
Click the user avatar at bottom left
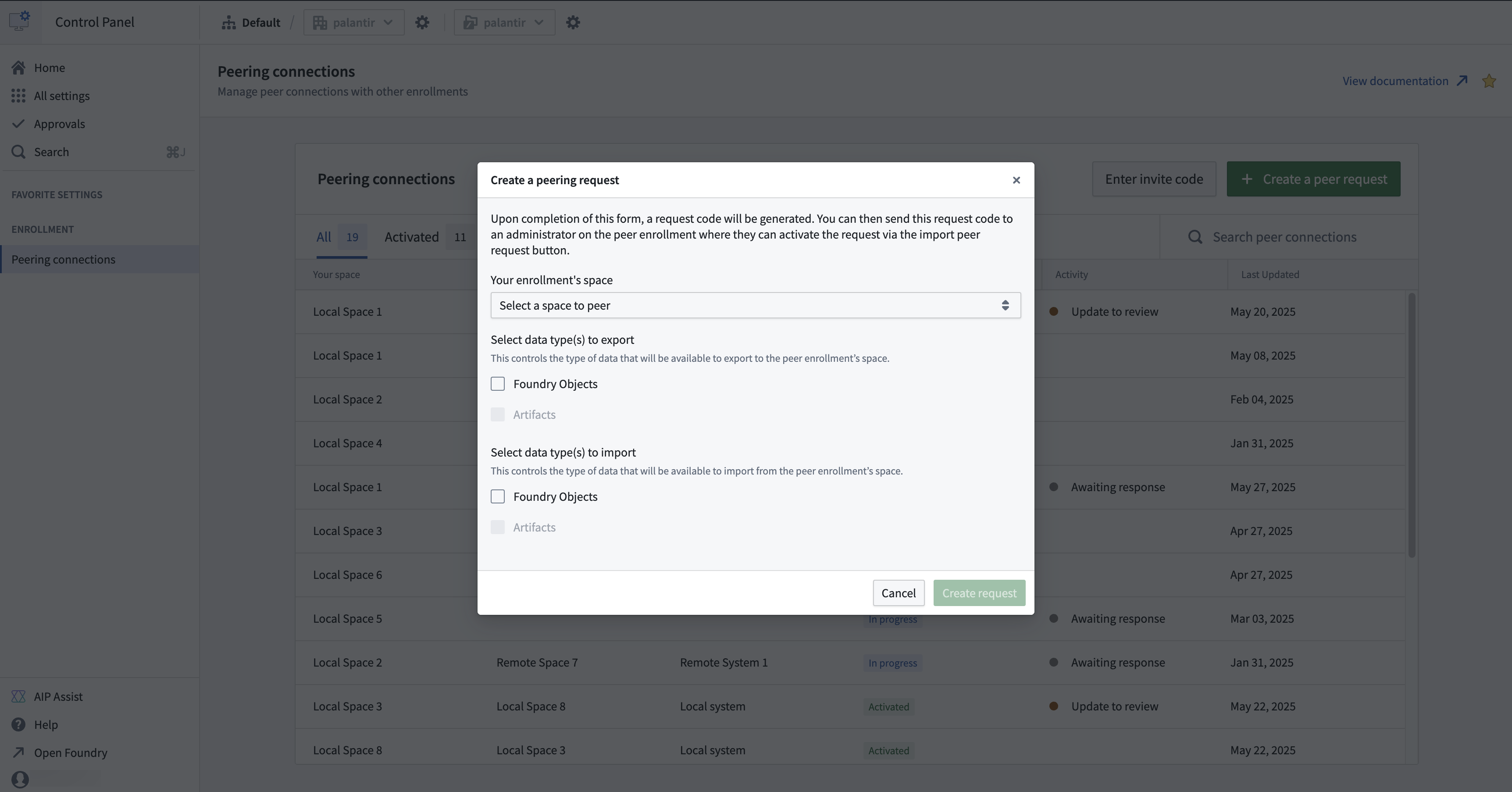(x=19, y=779)
